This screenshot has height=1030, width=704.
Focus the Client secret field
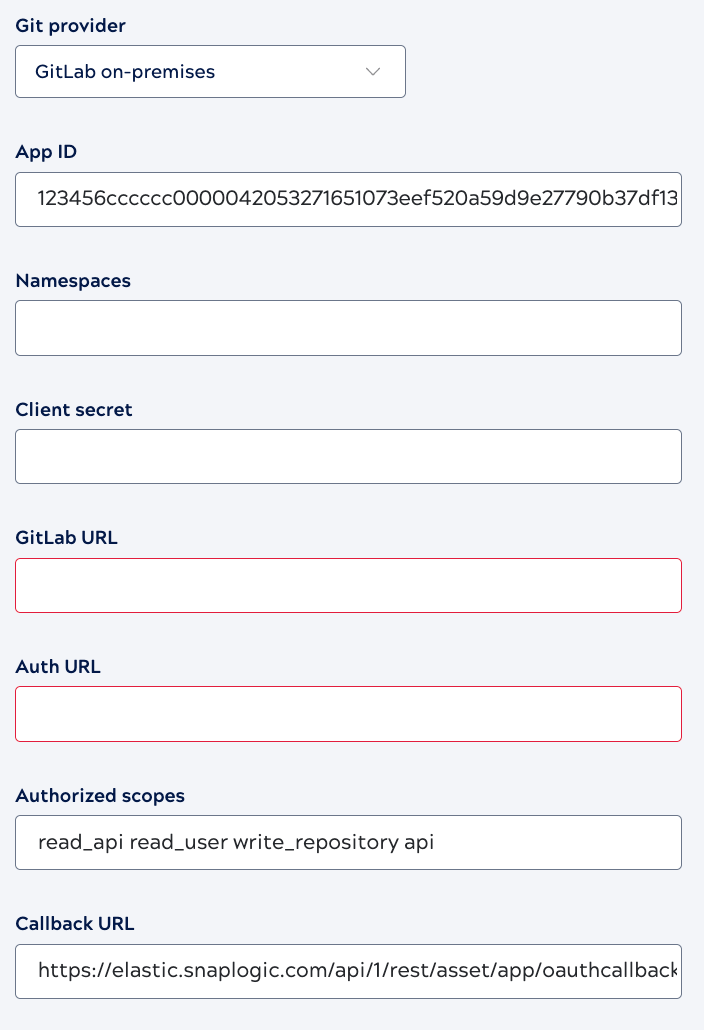[x=348, y=456]
